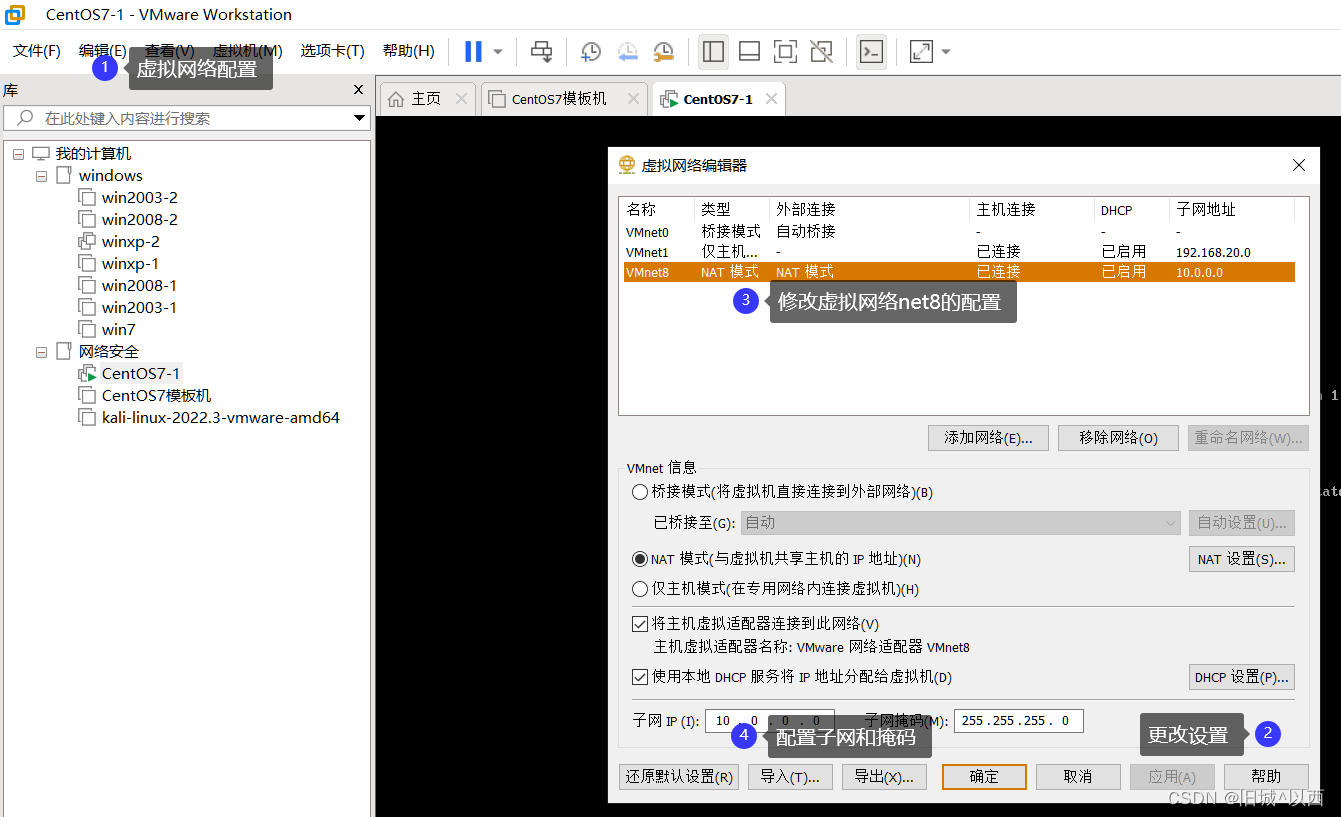Click the show thumbnail bar icon
This screenshot has height=817, width=1341.
pyautogui.click(x=749, y=51)
